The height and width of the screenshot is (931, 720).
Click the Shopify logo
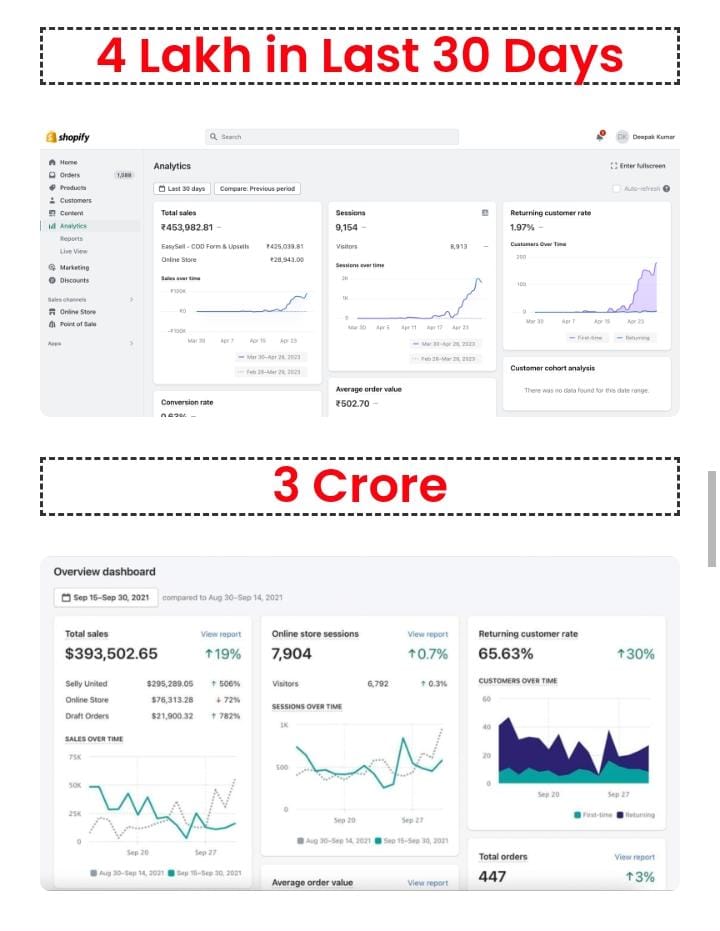pos(67,137)
